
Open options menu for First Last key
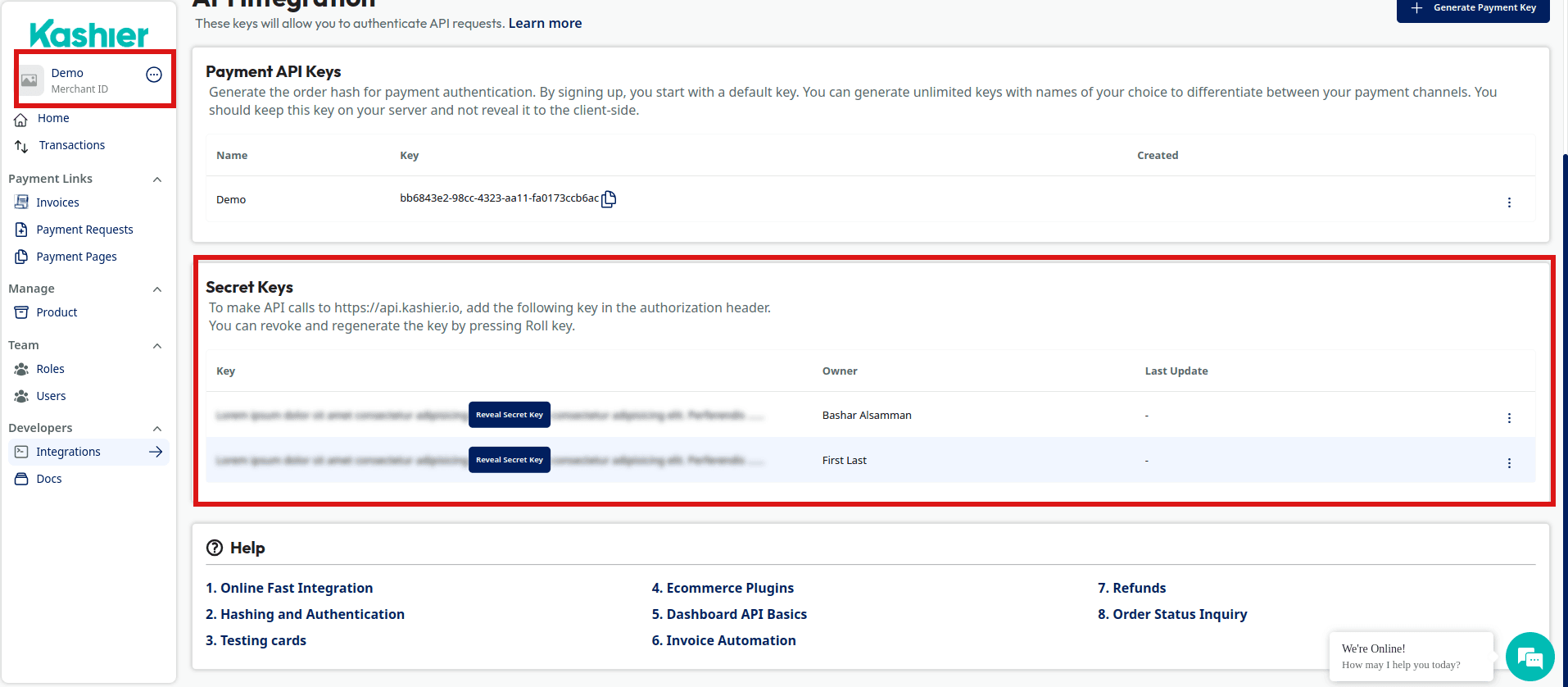tap(1509, 463)
